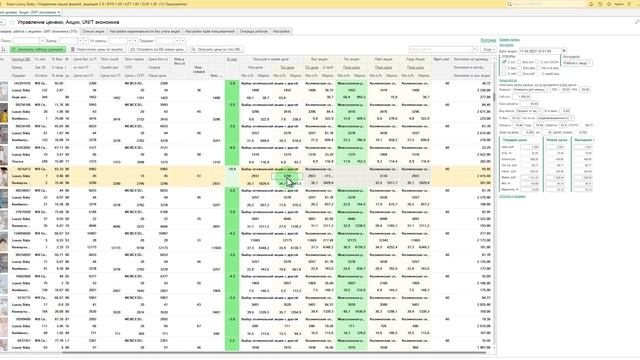The image size is (640, 360).
Task: Open the highlighted row's product thumbnail
Action: (x=4, y=177)
